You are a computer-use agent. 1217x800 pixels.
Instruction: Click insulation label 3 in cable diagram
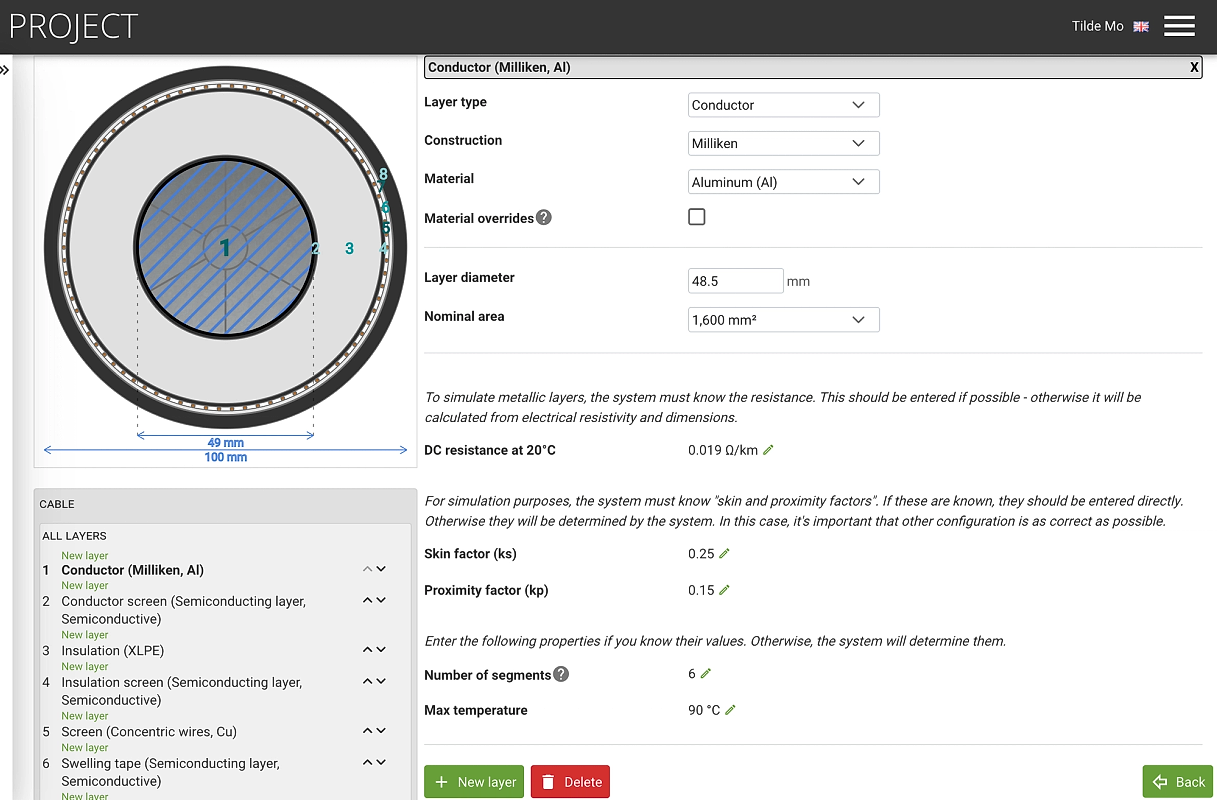(x=349, y=248)
